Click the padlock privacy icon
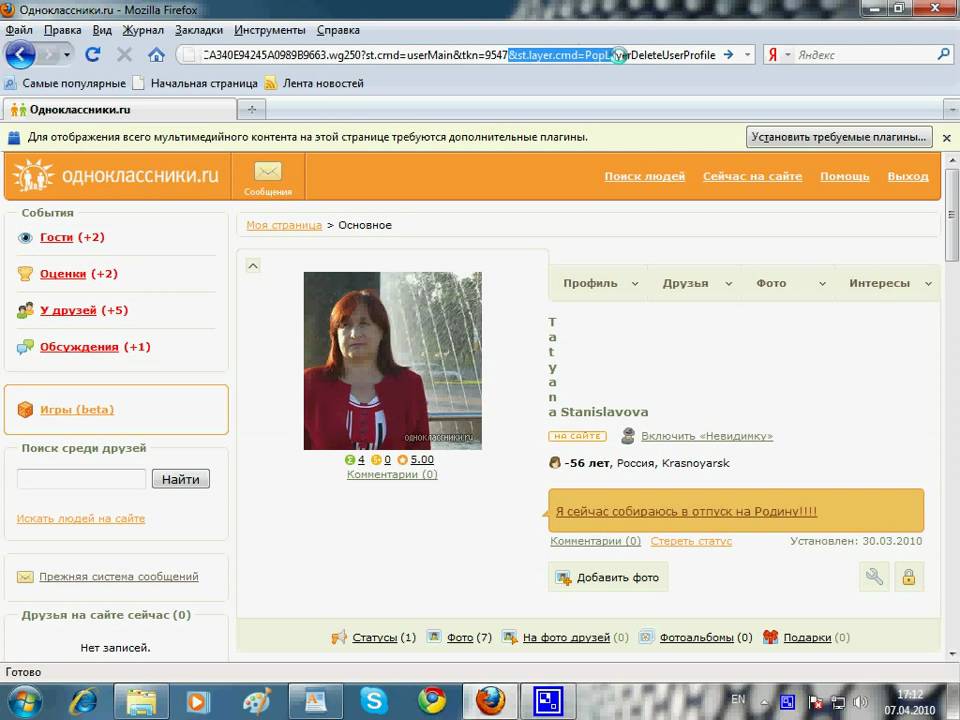 (x=909, y=577)
